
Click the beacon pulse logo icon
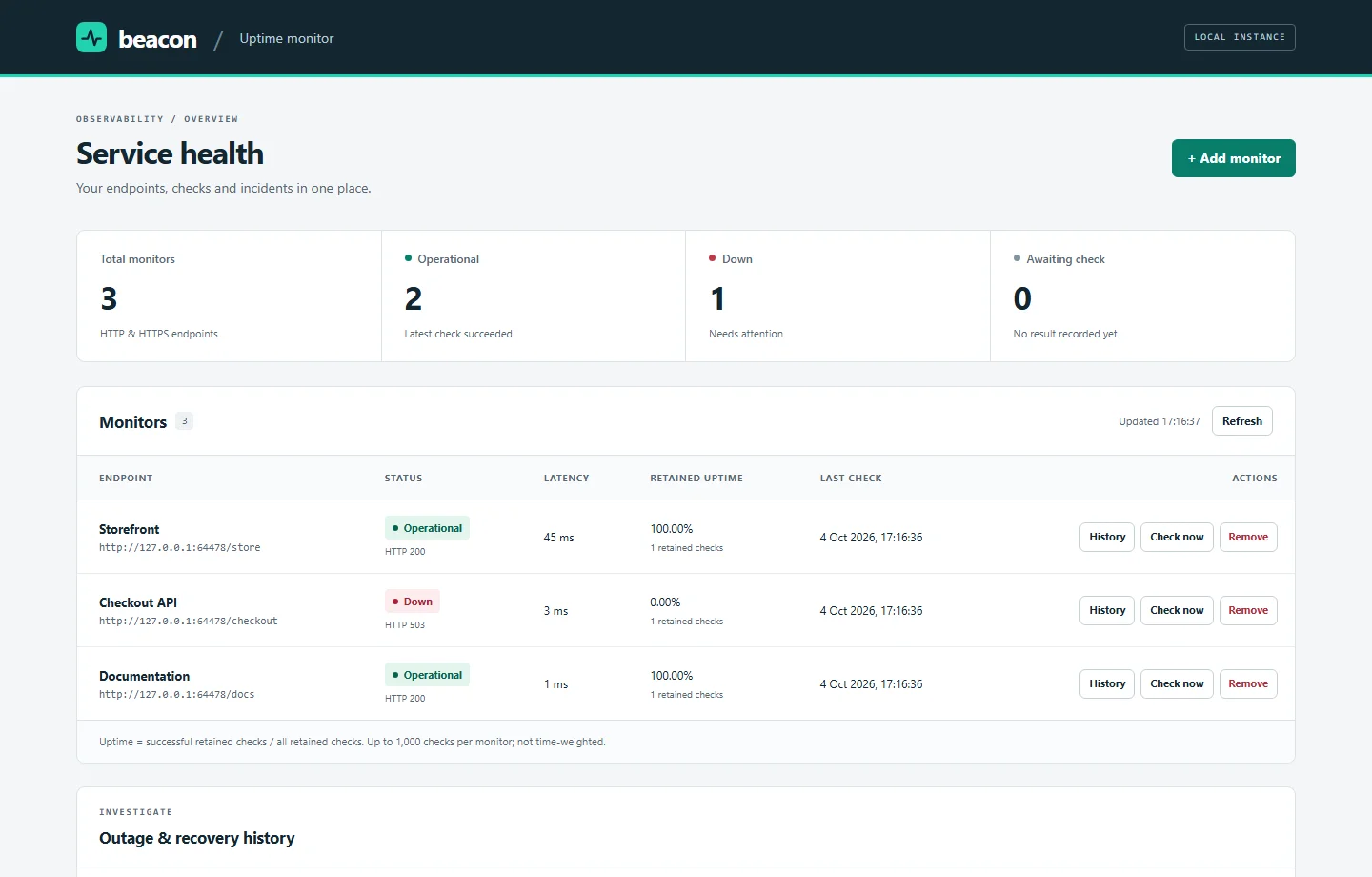tap(91, 37)
